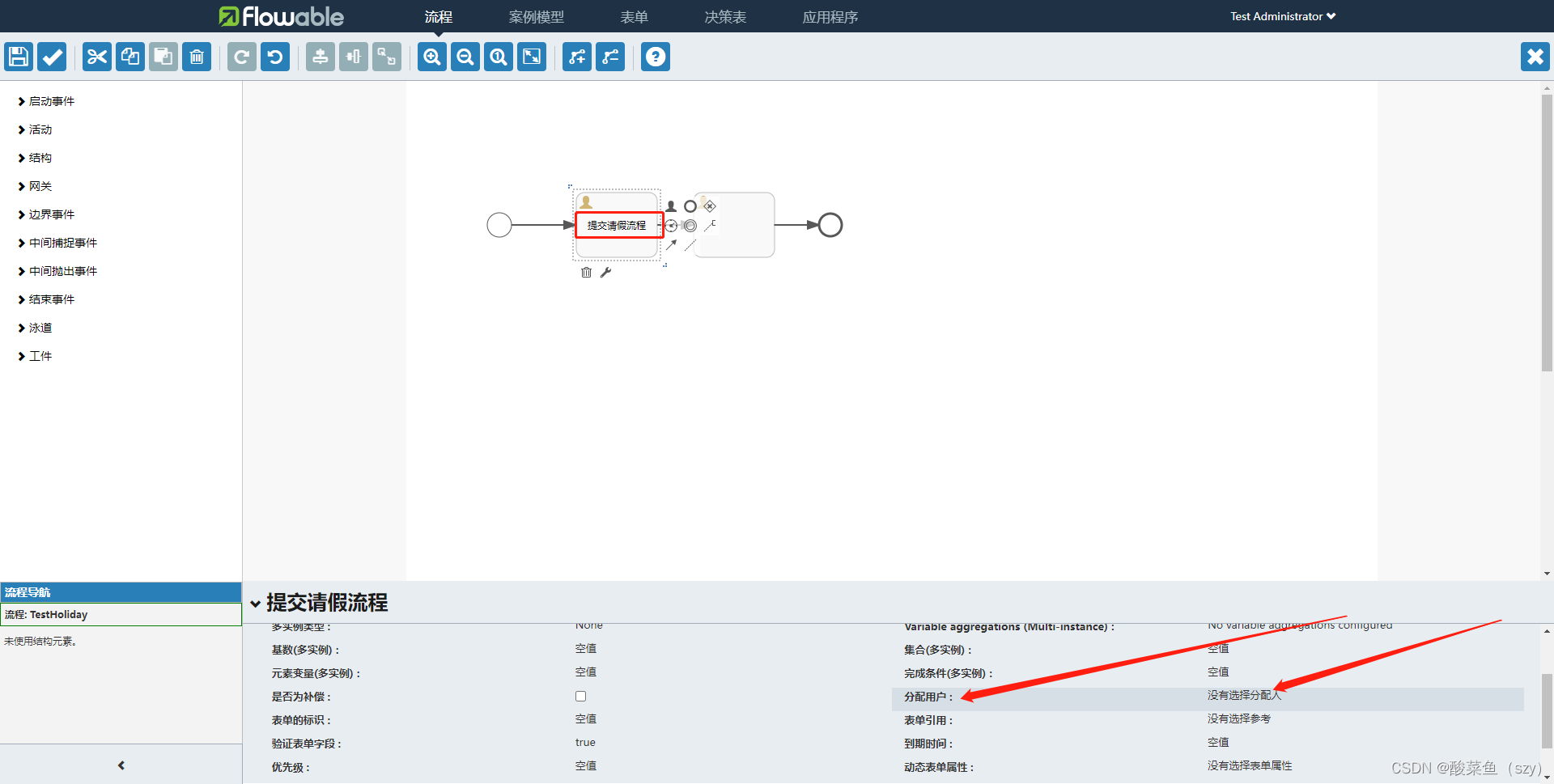
Task: Expand the 网关 palette group
Action: click(x=35, y=186)
